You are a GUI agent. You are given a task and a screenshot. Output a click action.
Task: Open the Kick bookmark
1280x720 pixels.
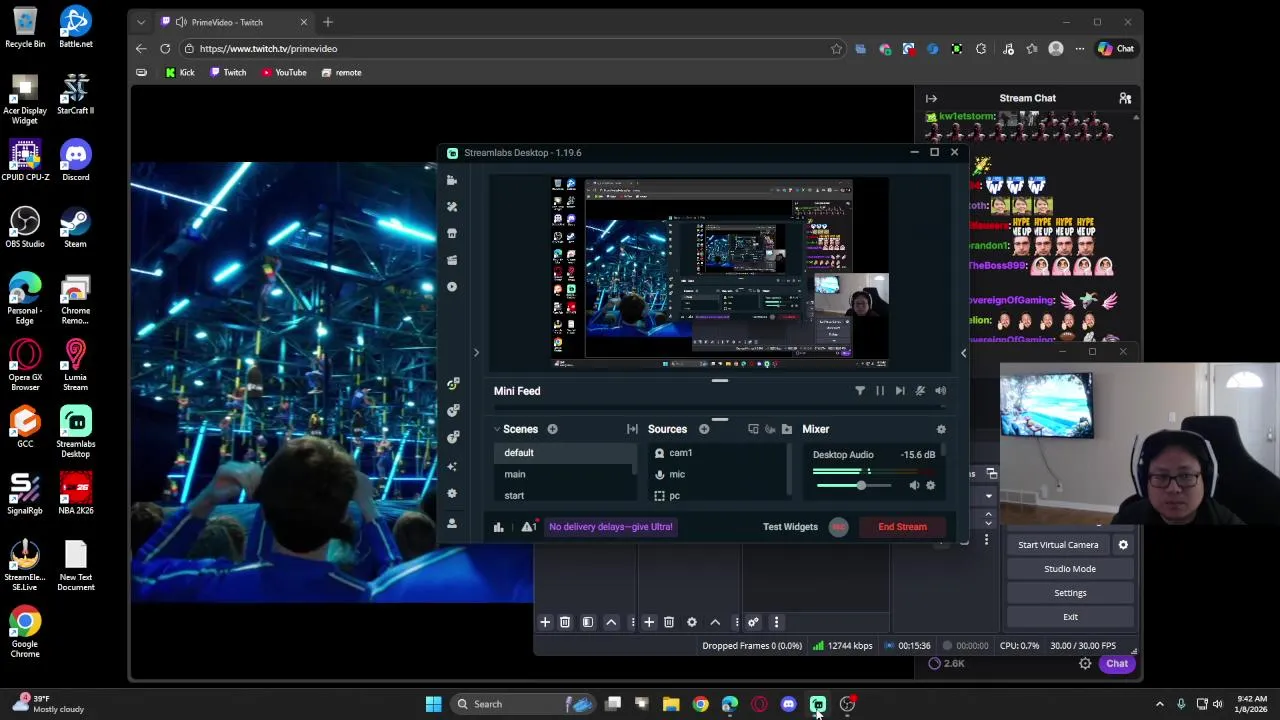[180, 72]
